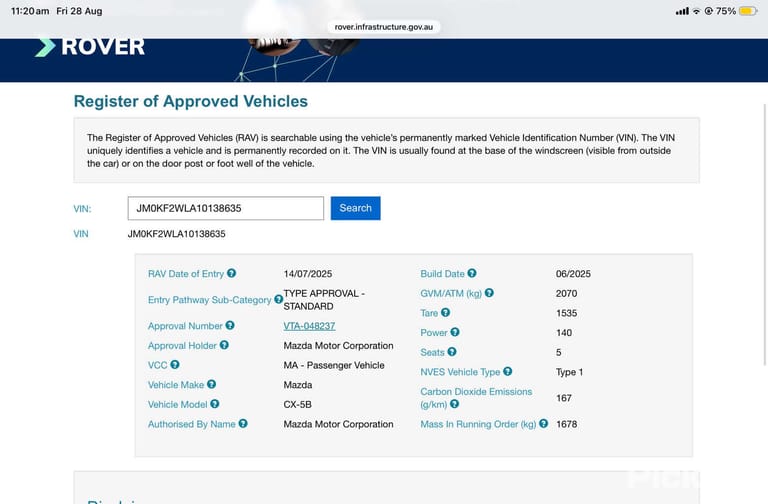Open NVES Vehicle Type help icon

coord(507,371)
